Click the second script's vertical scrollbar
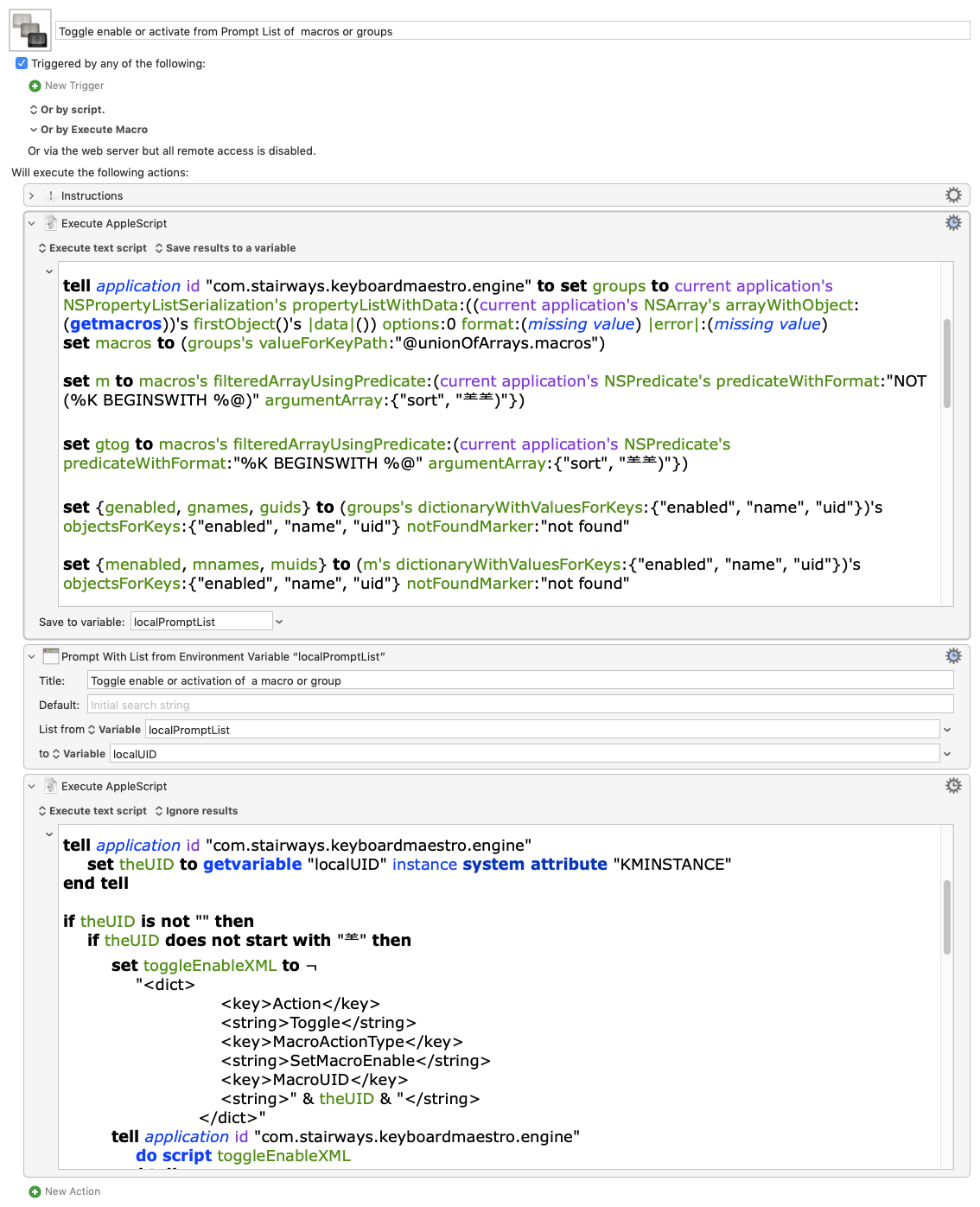The height and width of the screenshot is (1207, 980). coord(947,917)
